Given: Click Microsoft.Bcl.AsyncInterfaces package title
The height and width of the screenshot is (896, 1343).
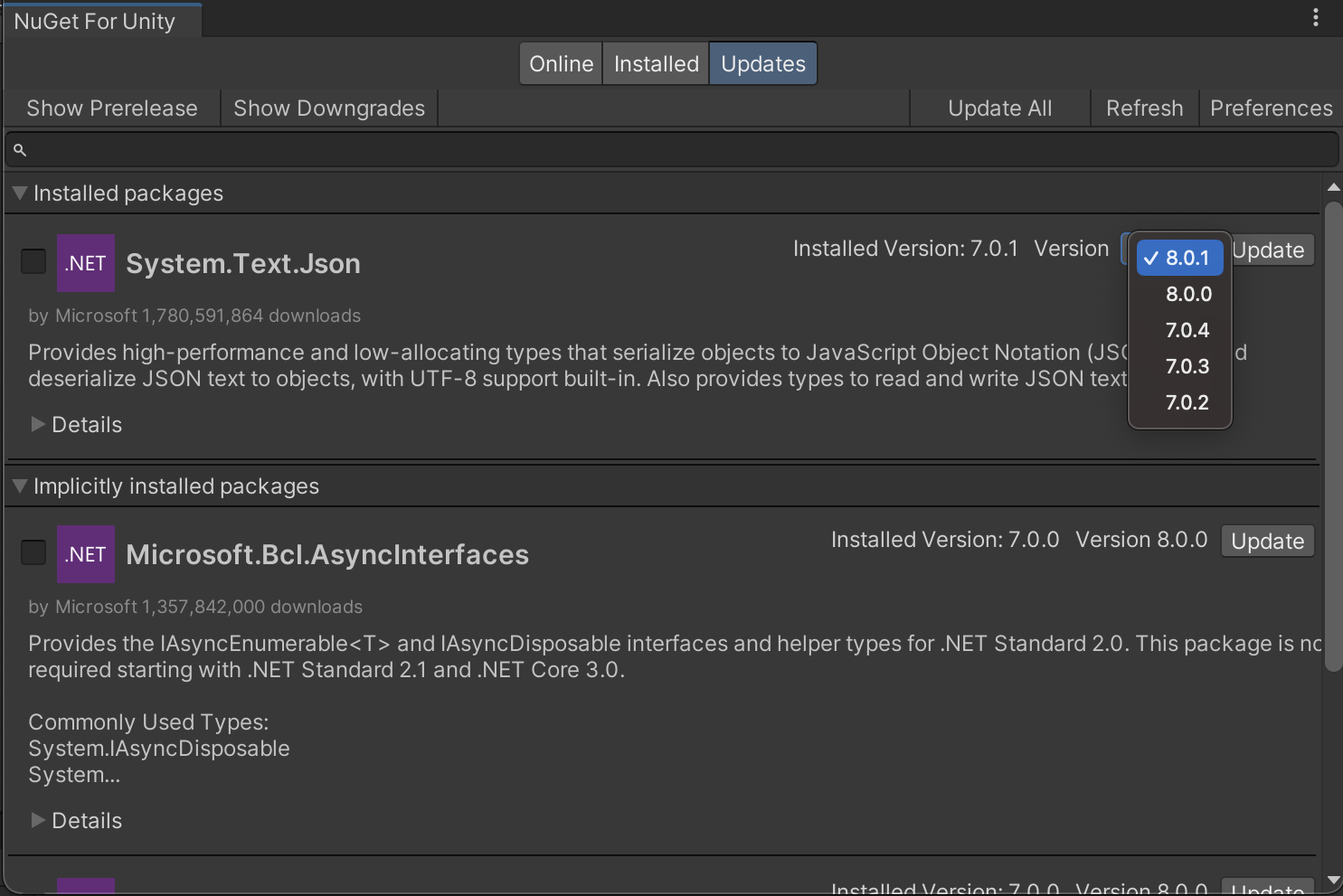Looking at the screenshot, I should tap(327, 554).
